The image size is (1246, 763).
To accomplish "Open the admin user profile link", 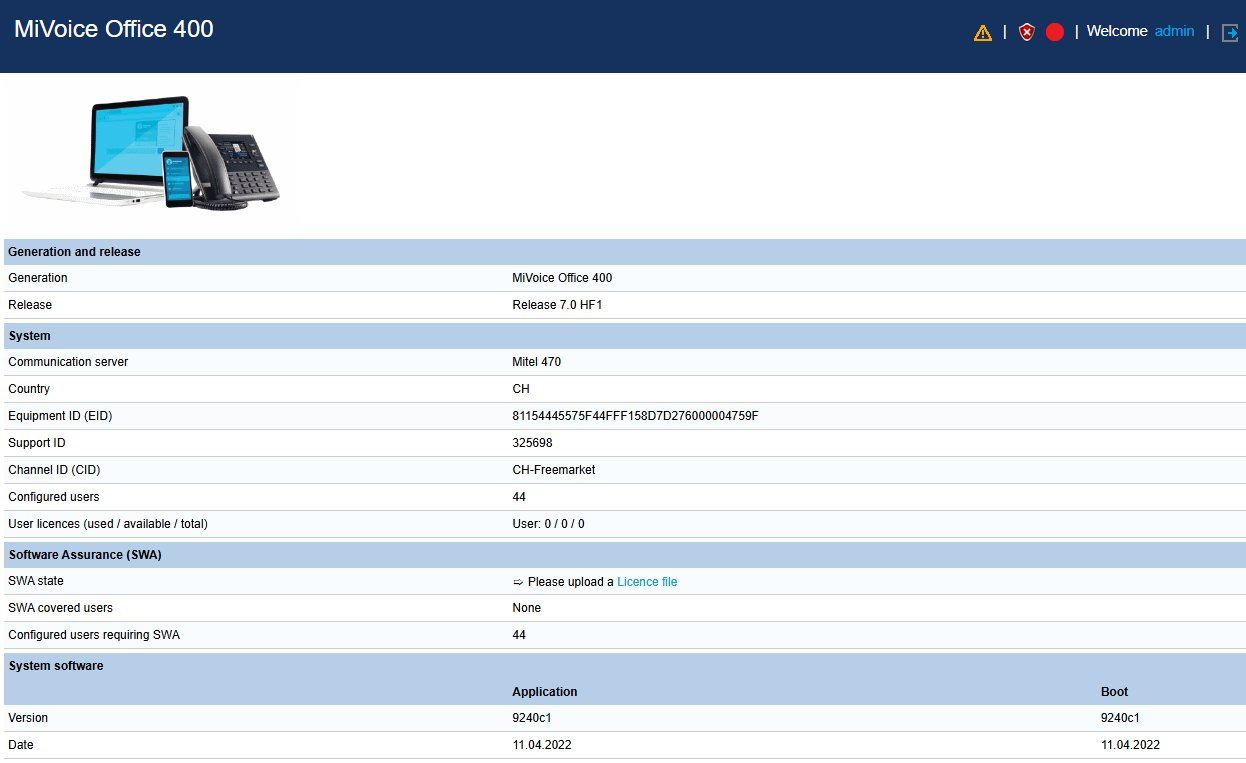I will 1174,31.
